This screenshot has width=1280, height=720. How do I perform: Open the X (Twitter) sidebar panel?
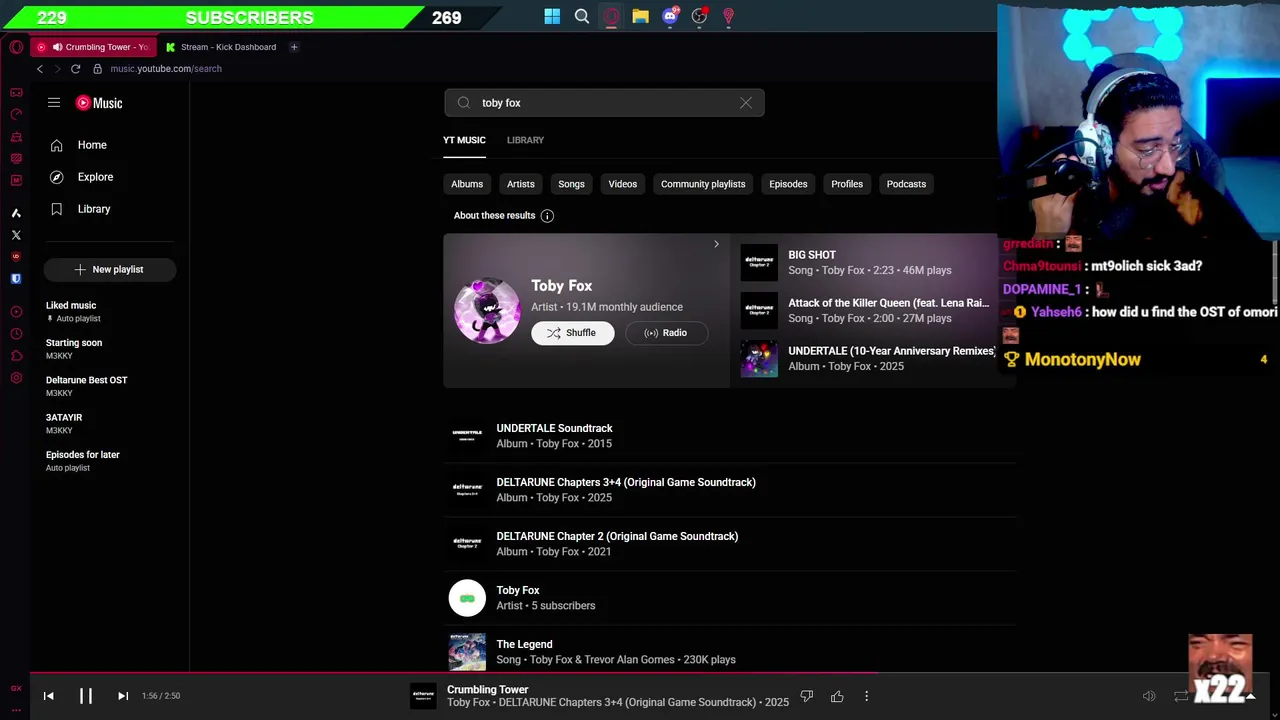coord(16,235)
